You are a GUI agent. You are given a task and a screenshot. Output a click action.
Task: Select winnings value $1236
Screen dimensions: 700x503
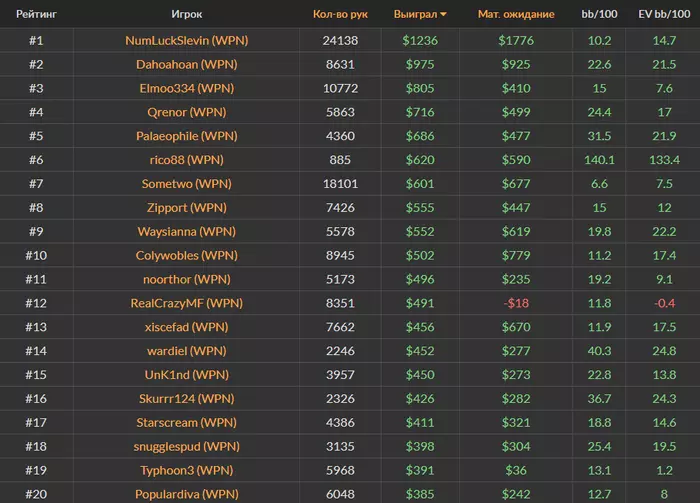click(x=420, y=41)
